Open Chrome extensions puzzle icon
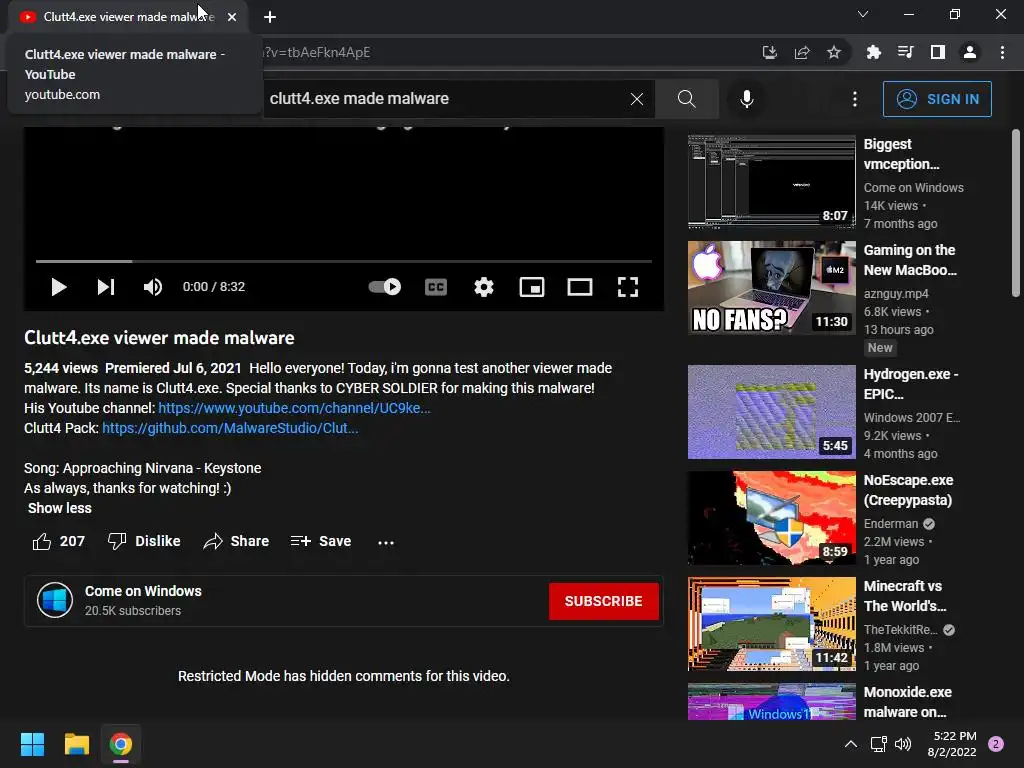The height and width of the screenshot is (768, 1024). click(x=873, y=53)
